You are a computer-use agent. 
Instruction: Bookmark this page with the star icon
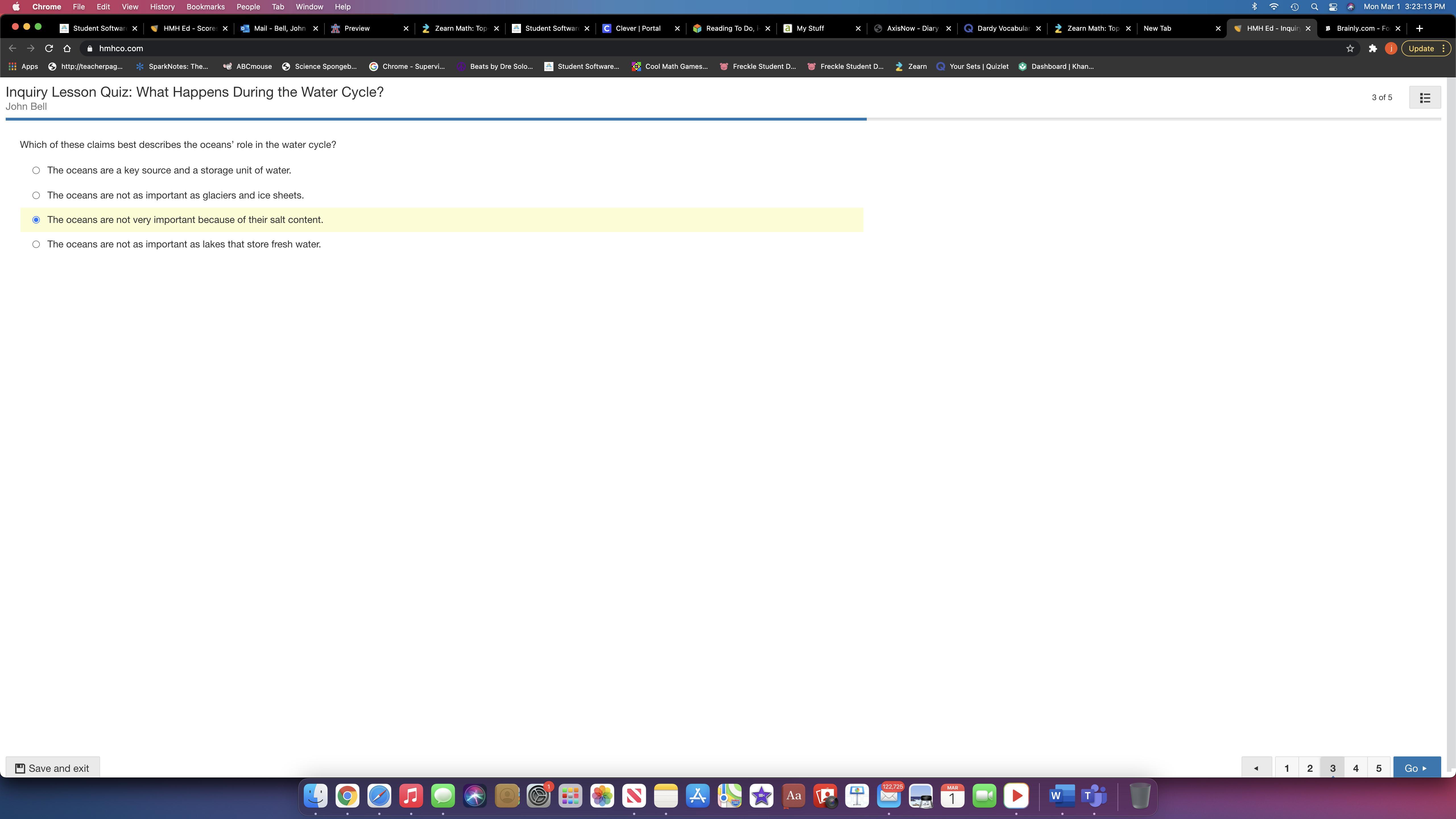point(1350,49)
